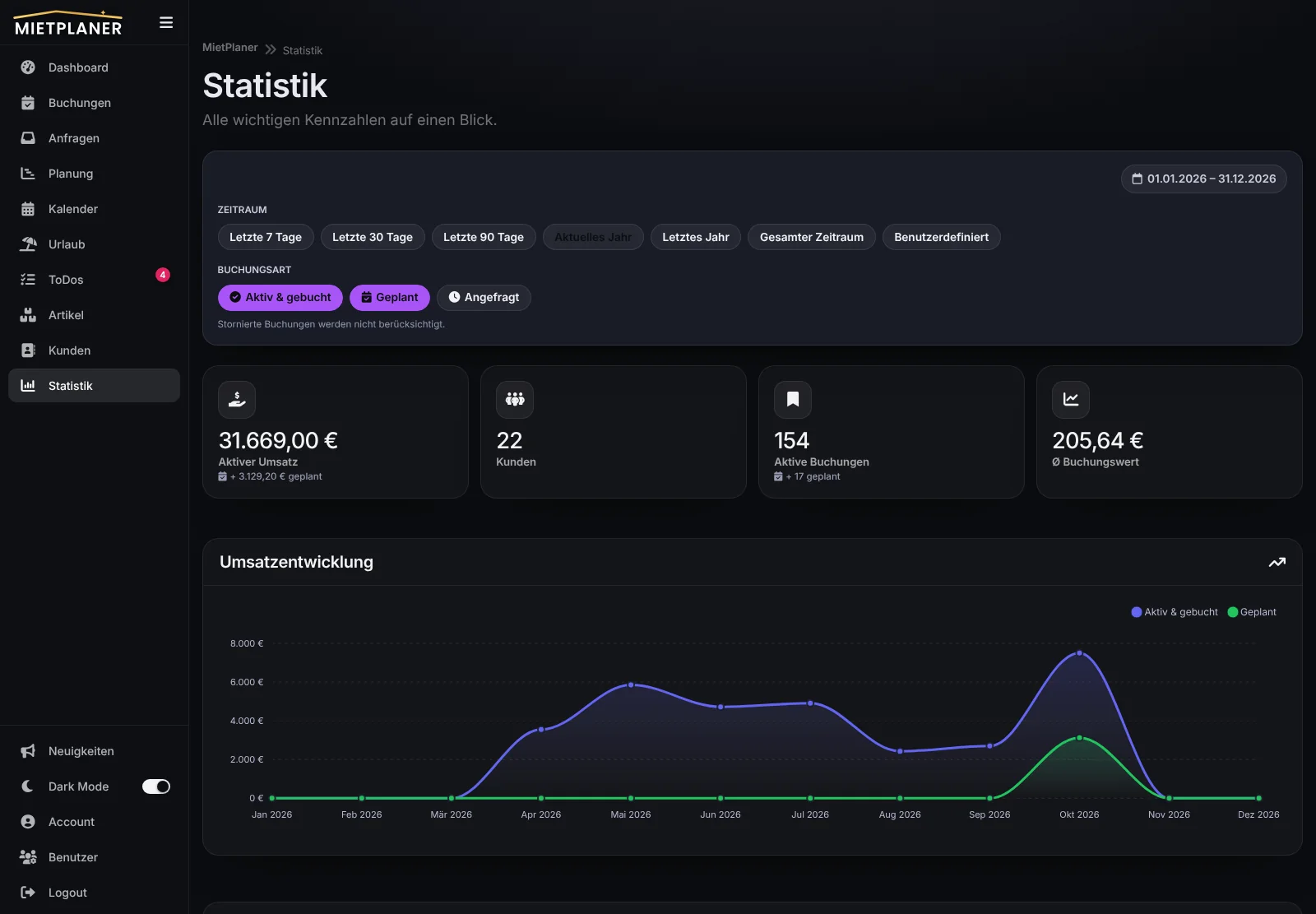Screen dimensions: 1316x914
Task: Click the Buchungen calendar-check icon
Action: pos(28,103)
